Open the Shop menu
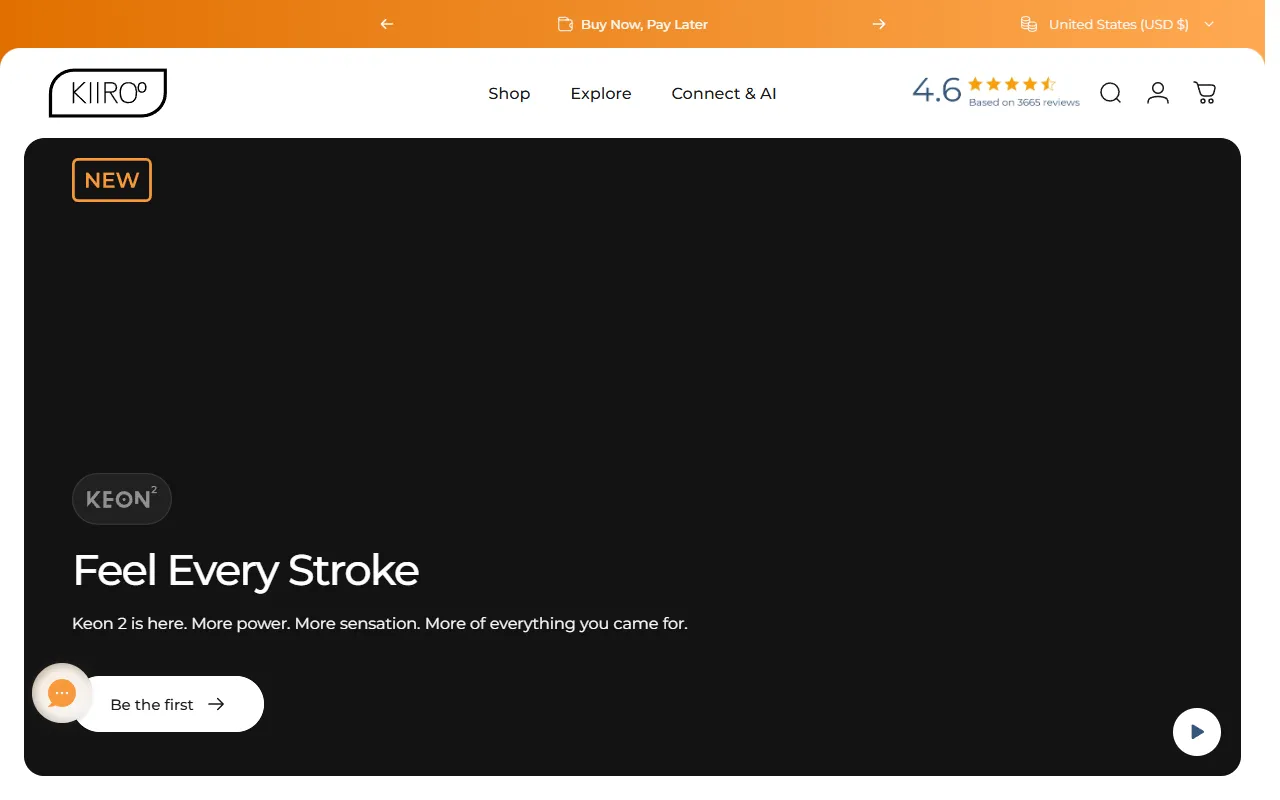Image resolution: width=1280 pixels, height=800 pixels. click(x=509, y=93)
